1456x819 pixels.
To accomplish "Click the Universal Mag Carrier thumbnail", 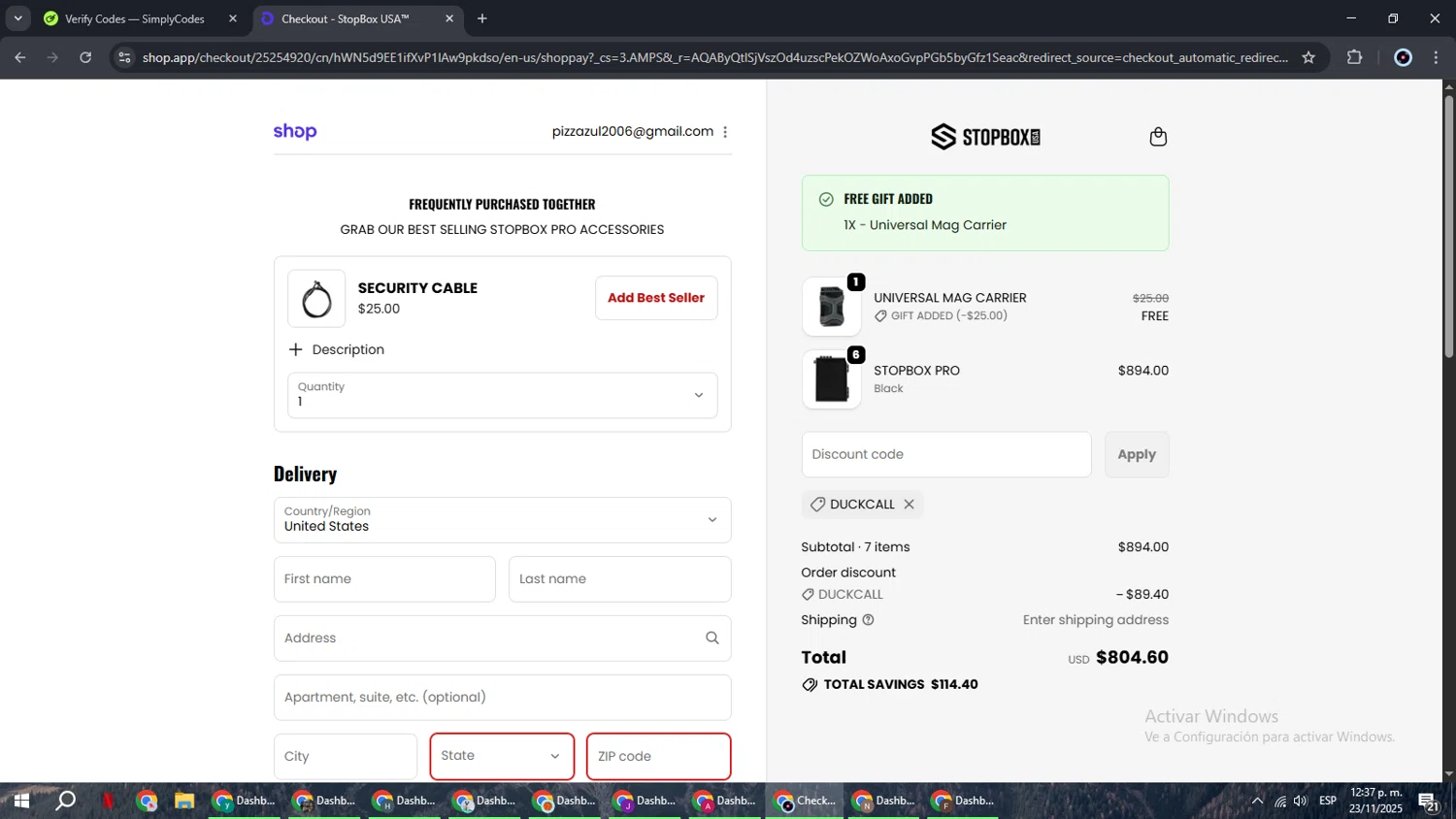I will (832, 307).
